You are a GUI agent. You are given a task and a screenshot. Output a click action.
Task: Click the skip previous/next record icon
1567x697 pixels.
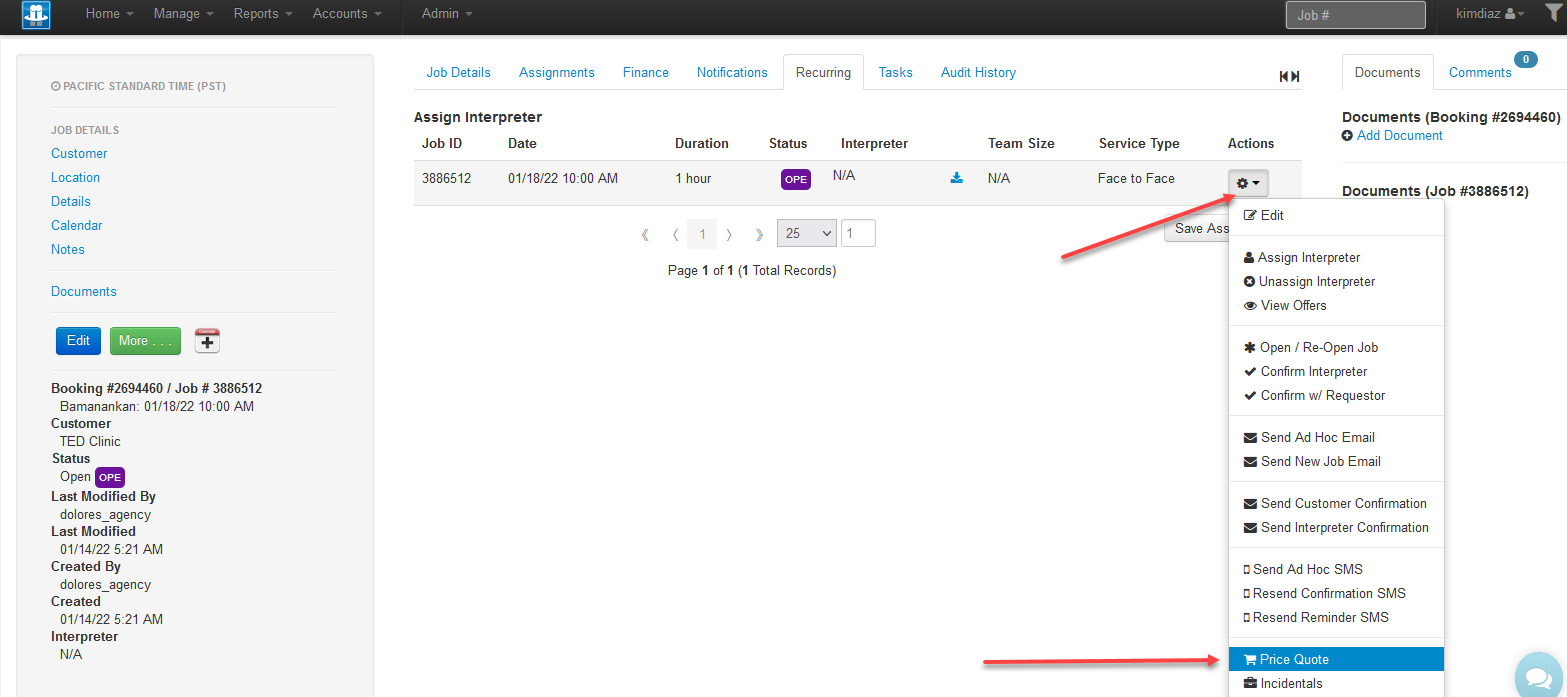click(1290, 76)
